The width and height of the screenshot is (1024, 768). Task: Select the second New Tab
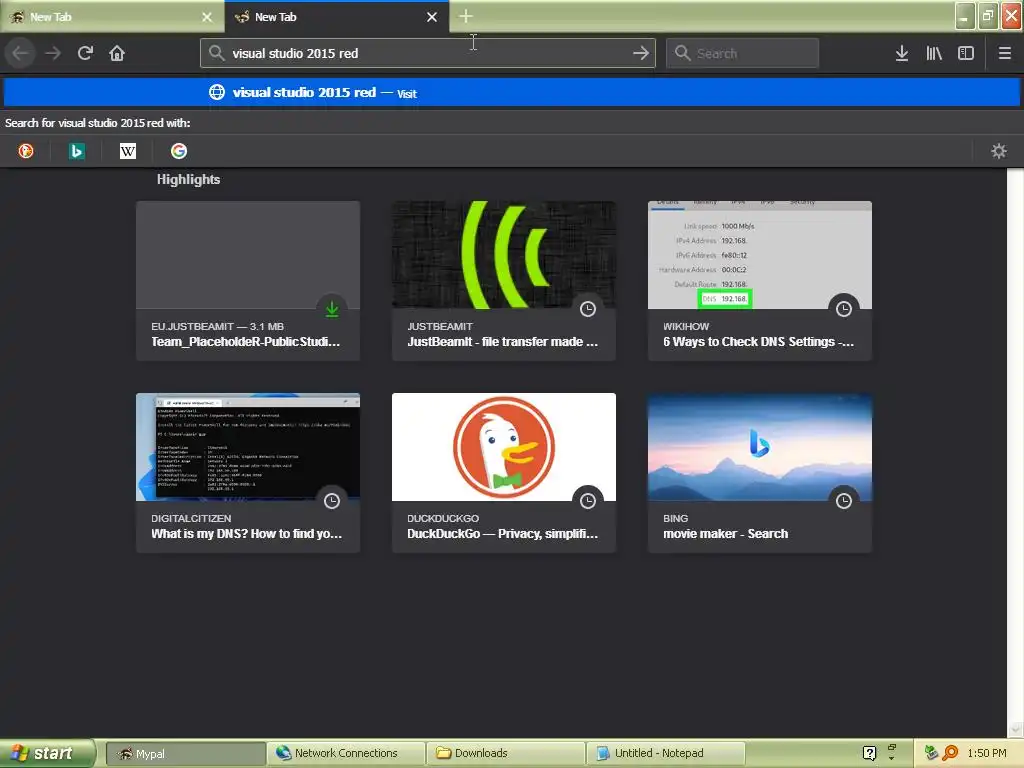(337, 17)
